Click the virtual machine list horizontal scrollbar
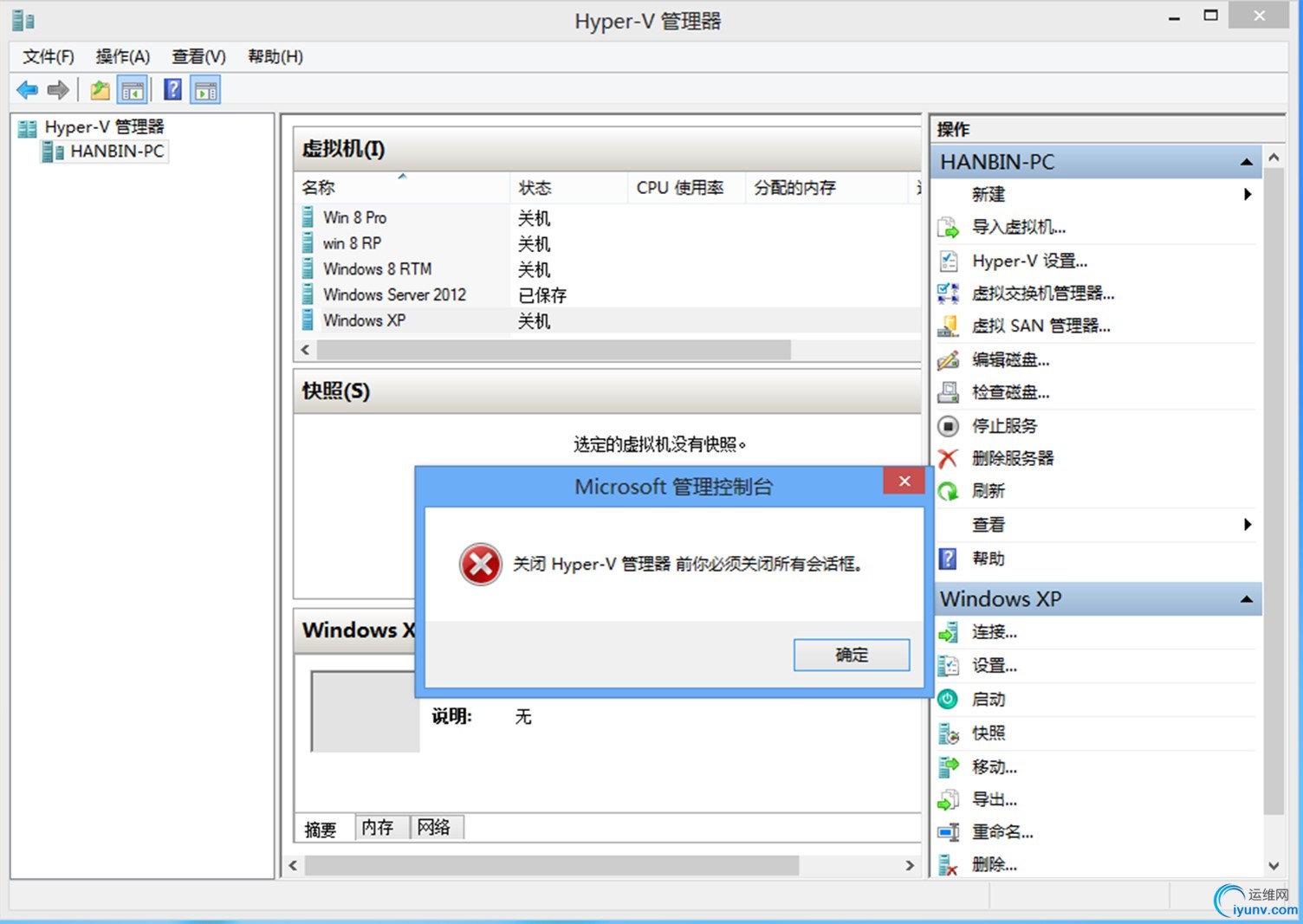The image size is (1303, 924). point(554,350)
